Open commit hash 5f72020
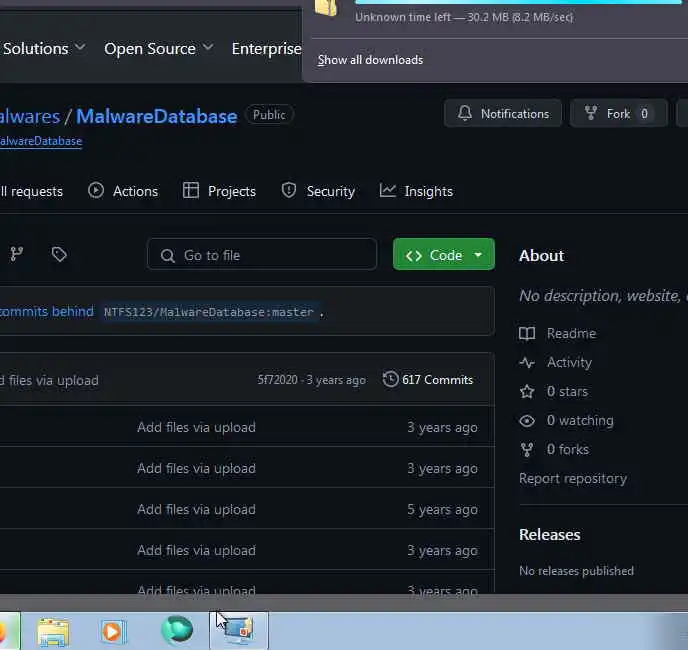Screen dimensions: 688x650 (x=277, y=380)
